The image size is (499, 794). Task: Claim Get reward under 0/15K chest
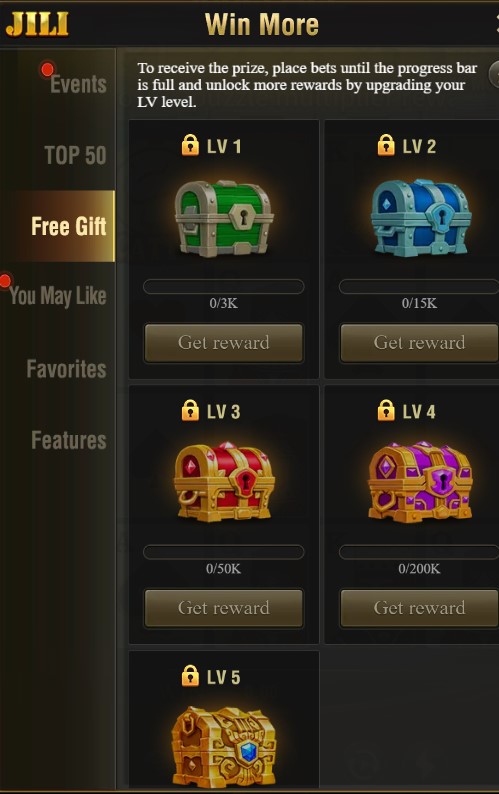click(419, 343)
